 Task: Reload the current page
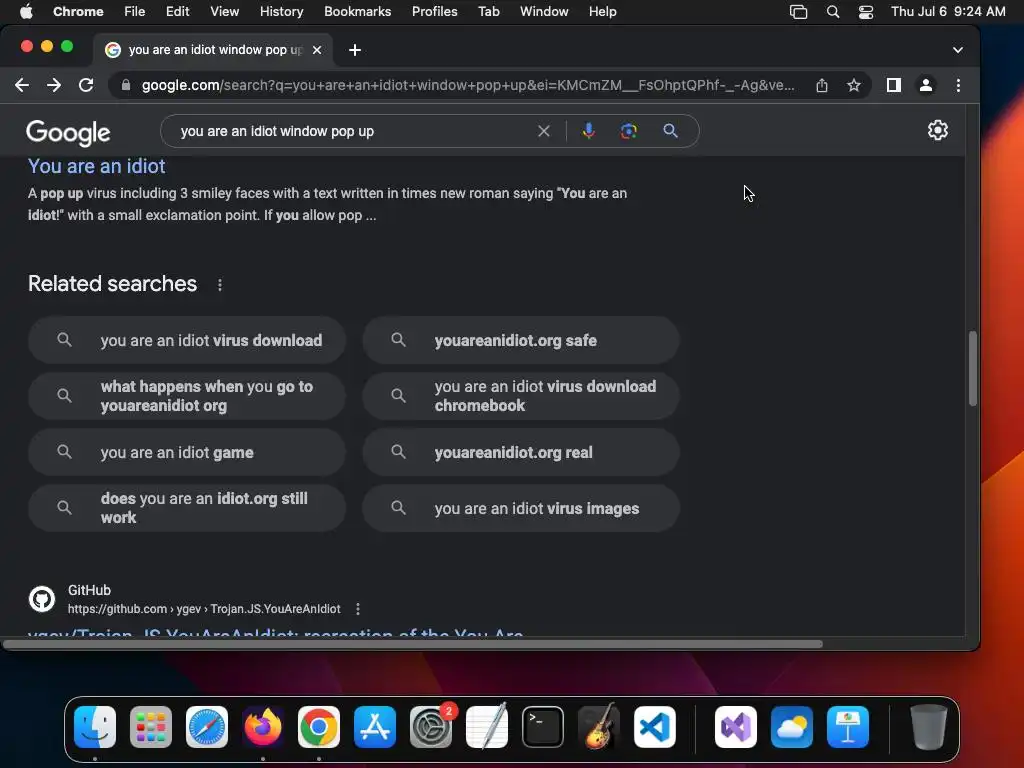tap(86, 85)
